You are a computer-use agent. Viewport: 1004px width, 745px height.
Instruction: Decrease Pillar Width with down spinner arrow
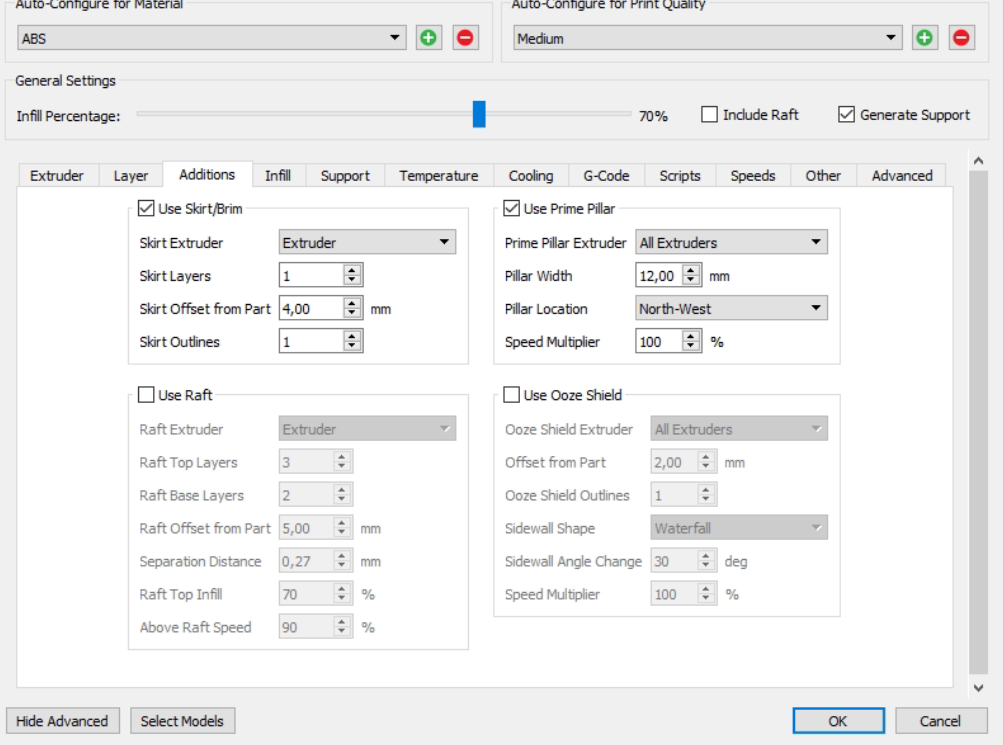691,280
